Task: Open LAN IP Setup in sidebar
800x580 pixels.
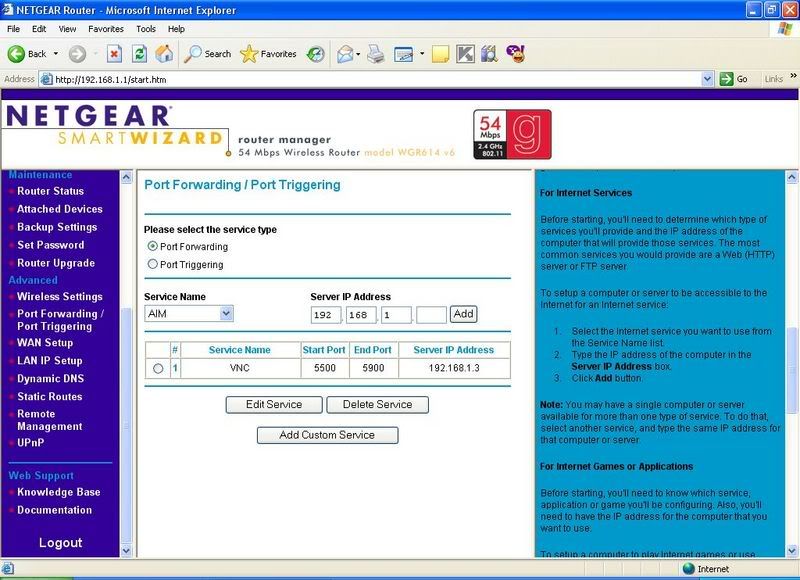Action: pos(49,361)
